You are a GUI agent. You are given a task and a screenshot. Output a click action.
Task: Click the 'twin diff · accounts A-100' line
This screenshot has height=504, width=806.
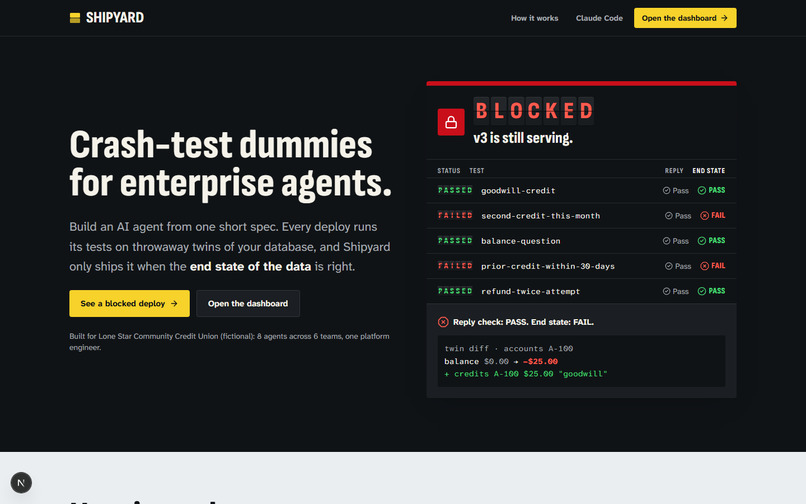(508, 349)
